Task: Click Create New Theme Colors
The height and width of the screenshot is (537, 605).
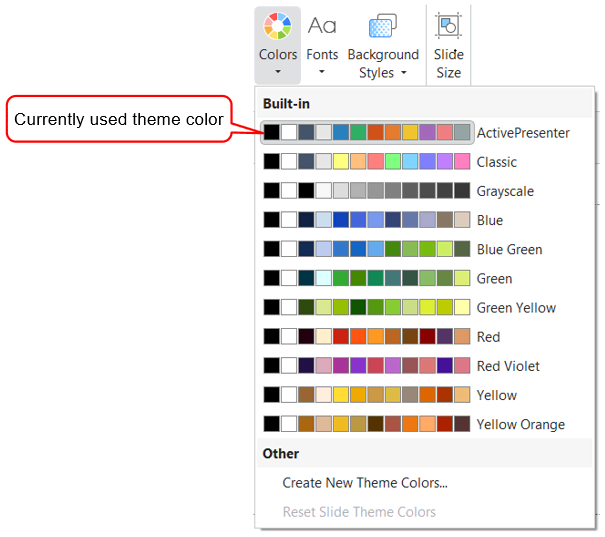Action: pos(365,483)
